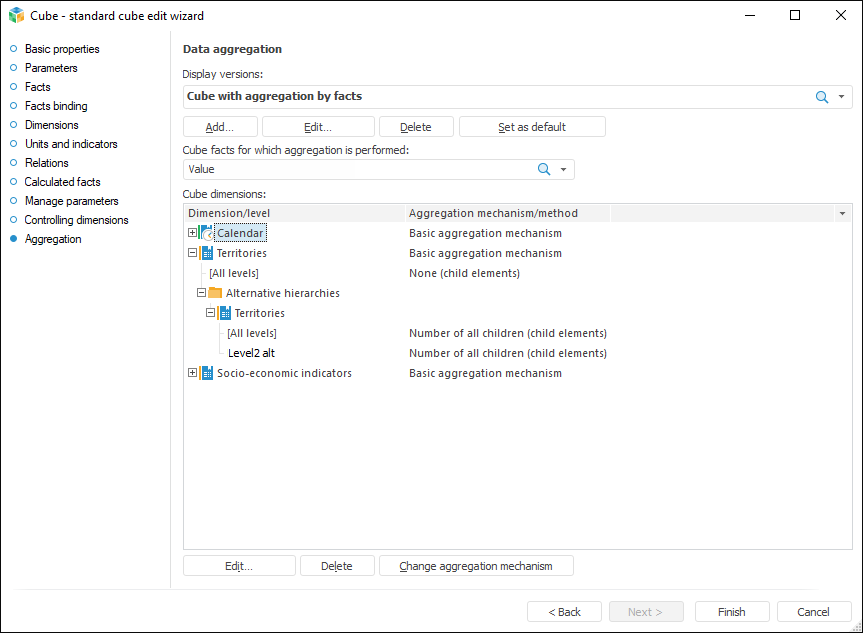863x633 pixels.
Task: Select the Level2 alt tree row
Action: tap(251, 353)
